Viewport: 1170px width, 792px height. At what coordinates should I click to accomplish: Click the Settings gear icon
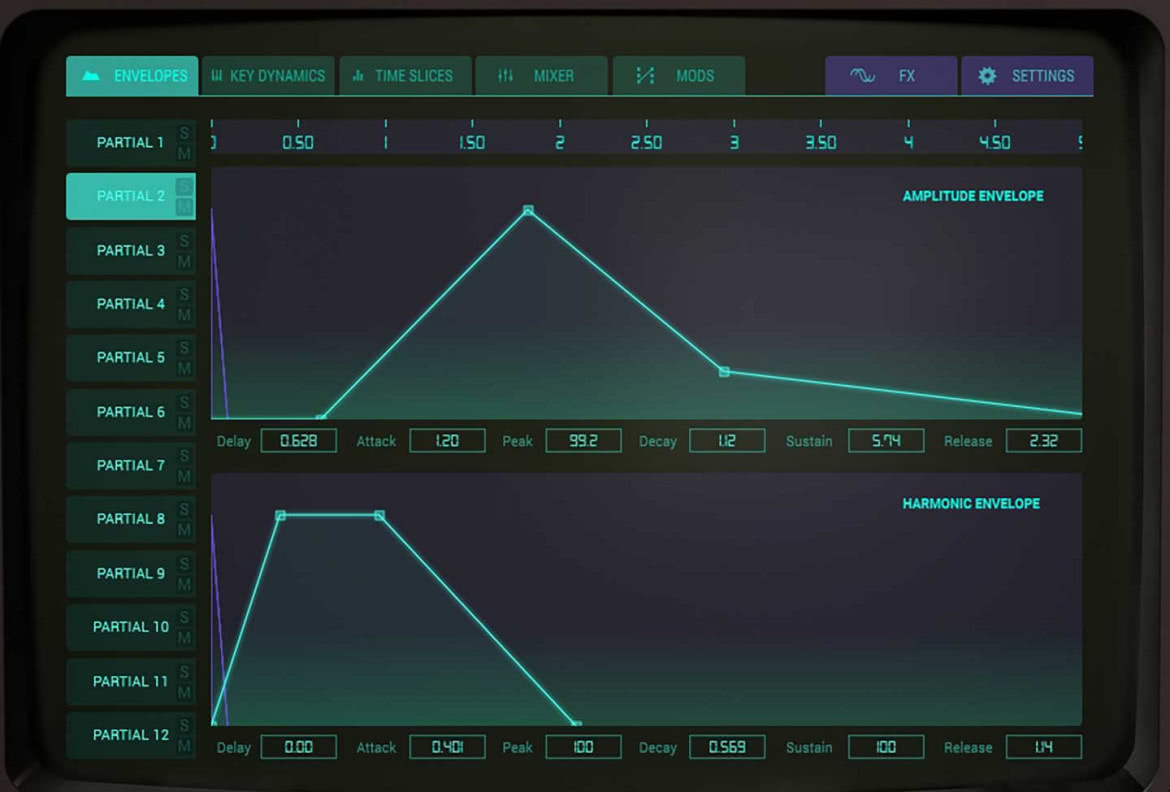[x=987, y=75]
